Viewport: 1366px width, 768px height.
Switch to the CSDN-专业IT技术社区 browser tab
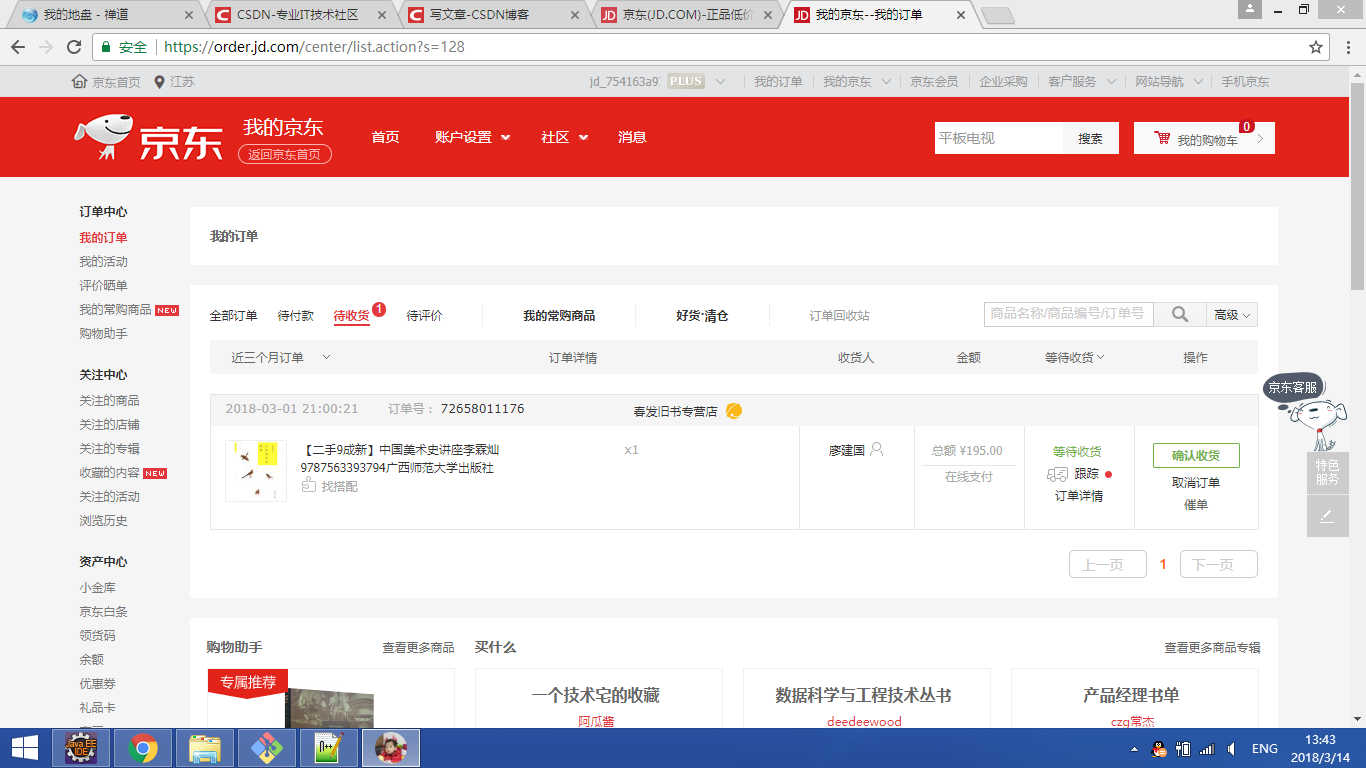tap(298, 15)
